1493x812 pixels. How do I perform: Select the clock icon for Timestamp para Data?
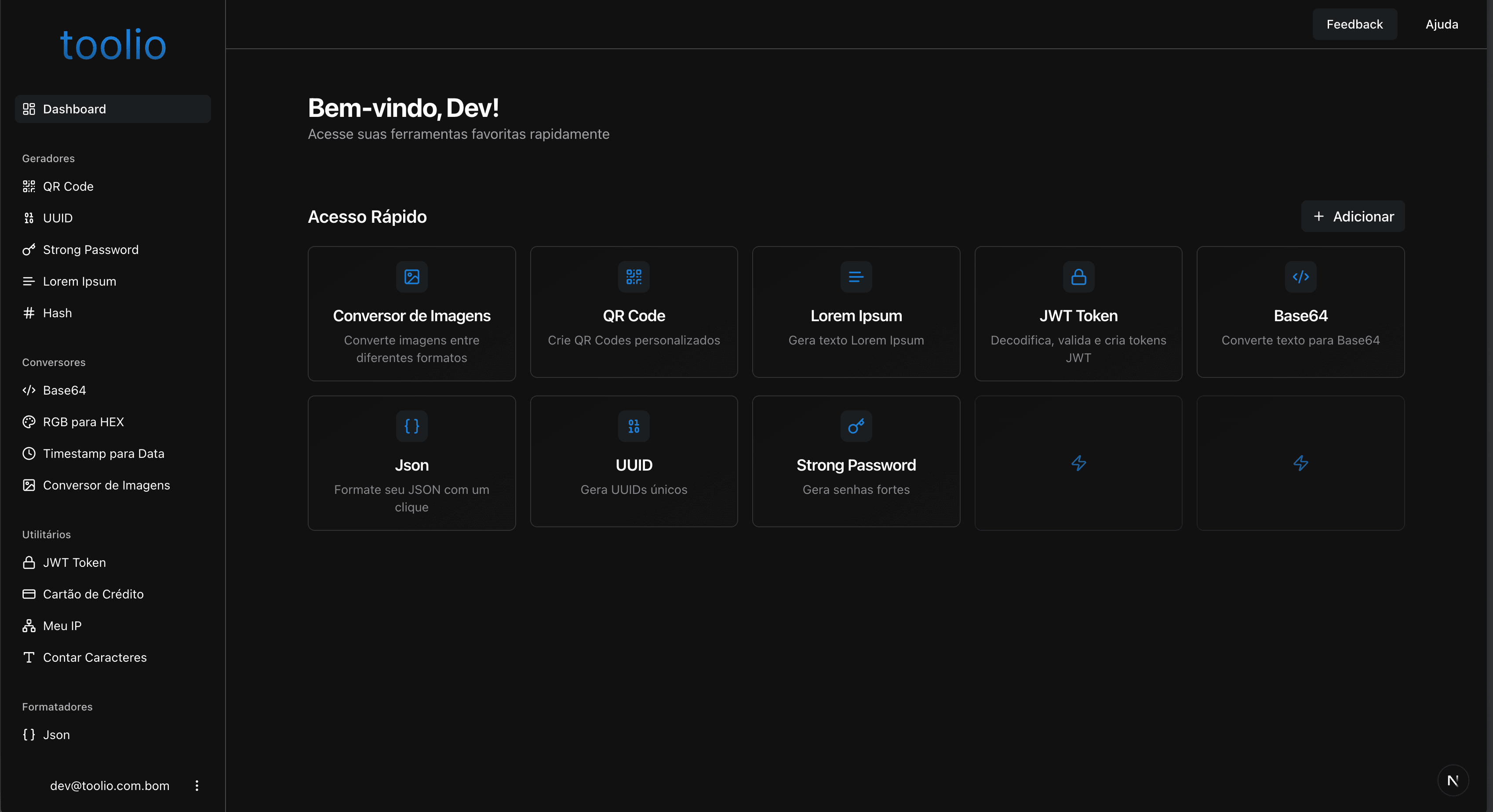tap(29, 453)
